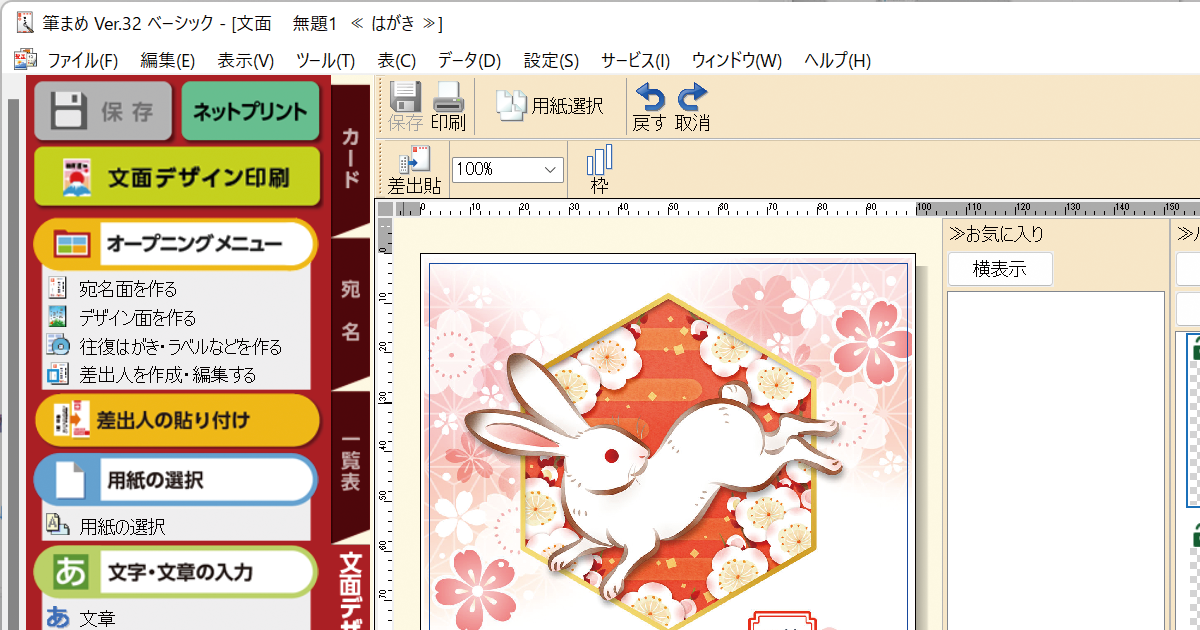Open the サービス(I) menu
The height and width of the screenshot is (630, 1200).
coord(635,60)
